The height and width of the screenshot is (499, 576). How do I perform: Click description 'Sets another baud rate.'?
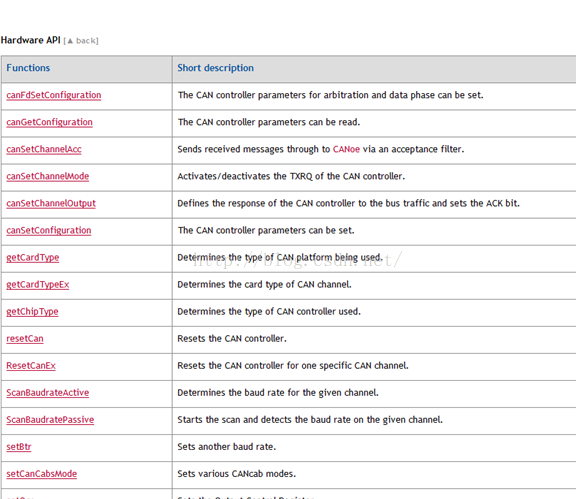coord(226,447)
